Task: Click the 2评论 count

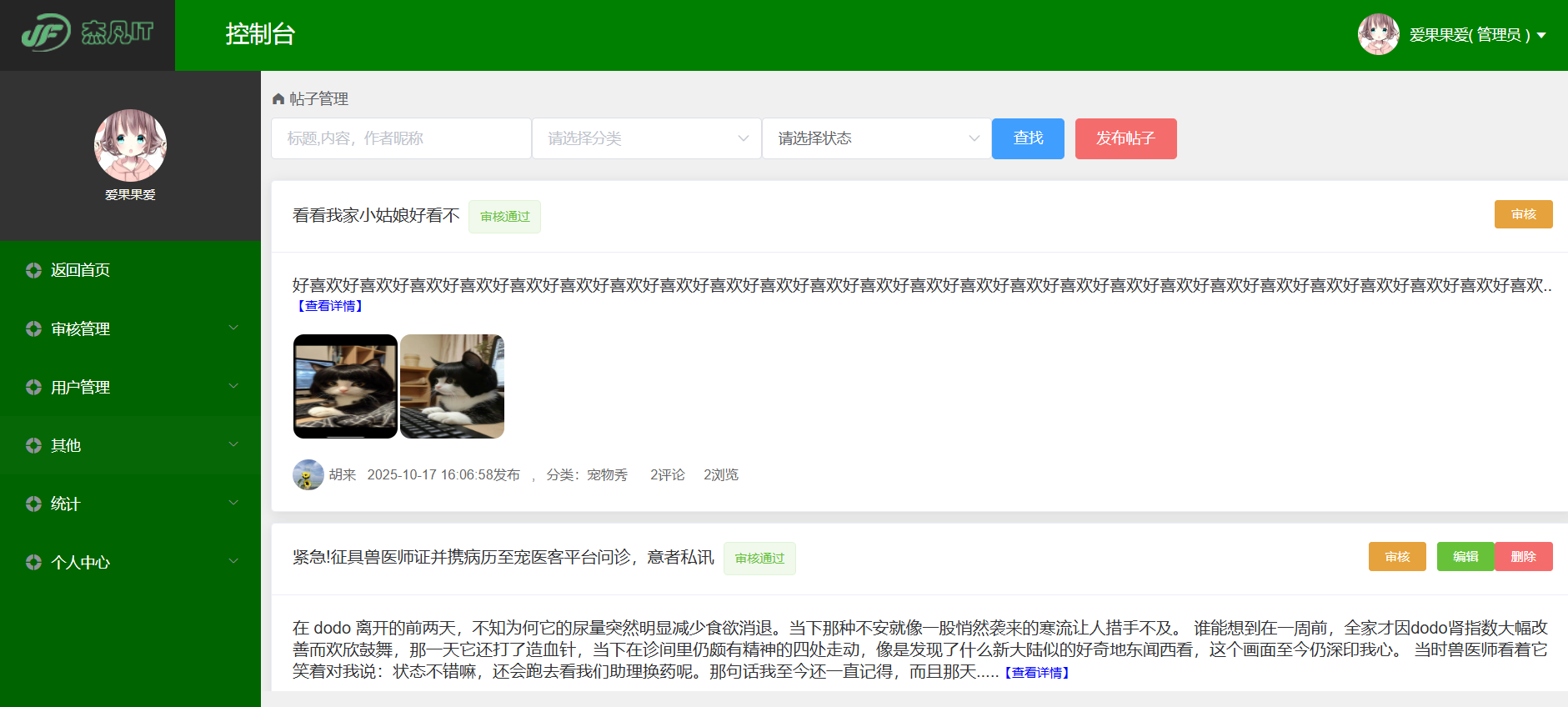Action: (x=668, y=475)
